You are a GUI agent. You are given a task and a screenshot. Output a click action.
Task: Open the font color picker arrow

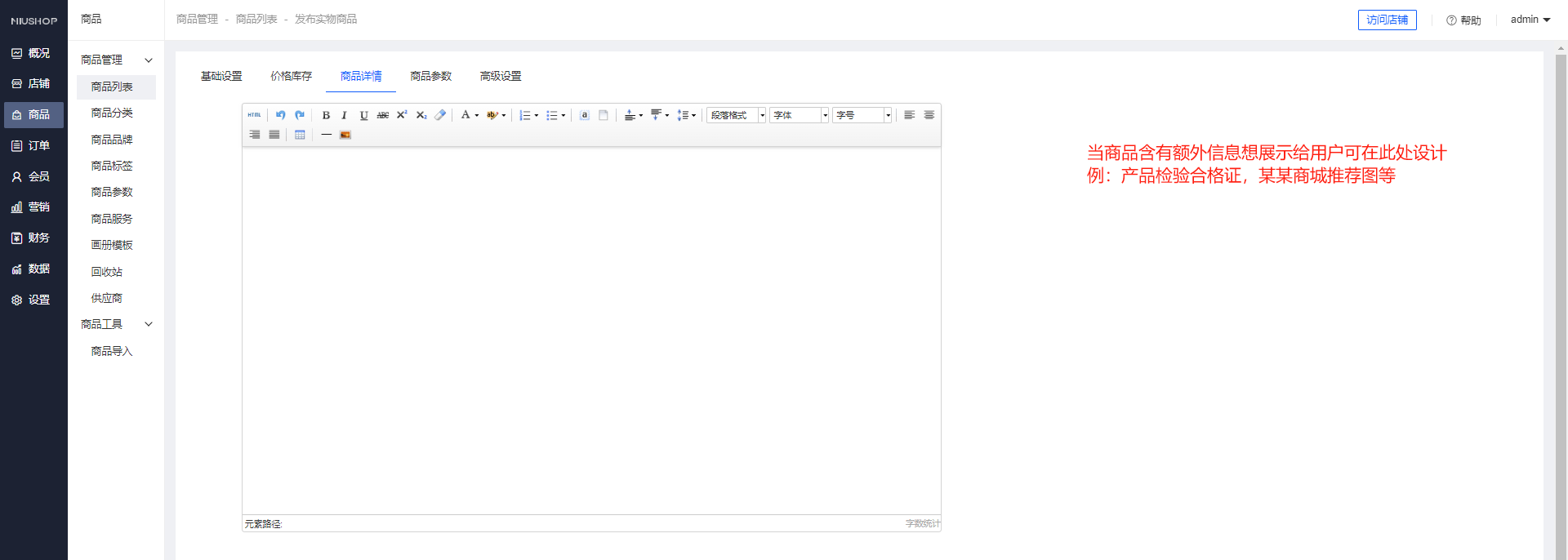[477, 115]
